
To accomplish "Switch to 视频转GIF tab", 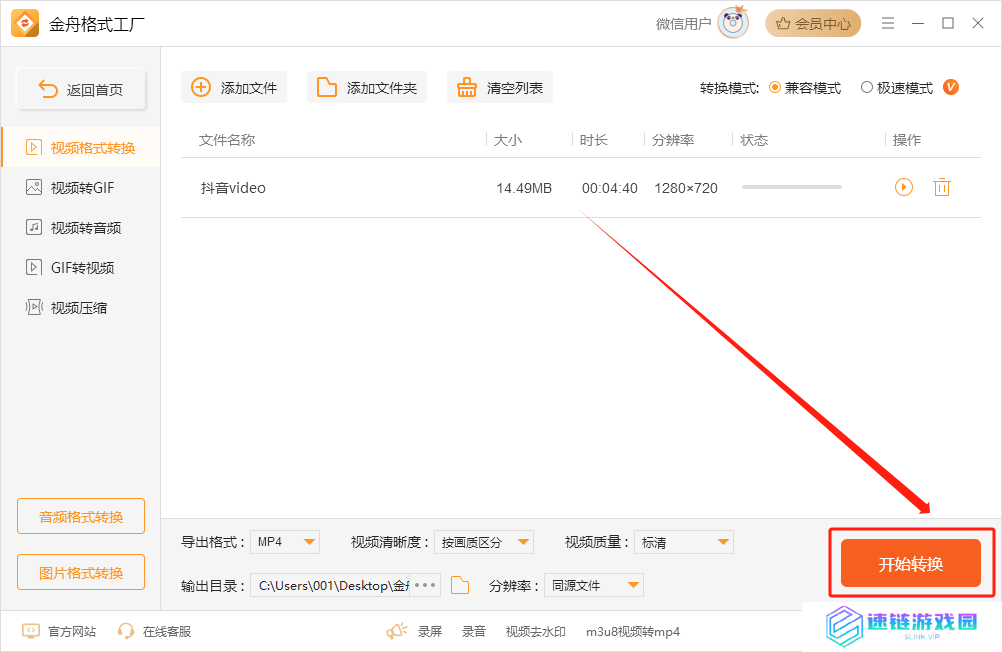I will pos(81,188).
